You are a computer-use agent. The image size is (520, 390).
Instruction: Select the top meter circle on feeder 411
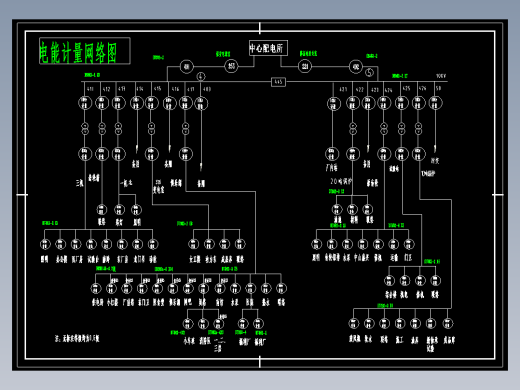(85, 103)
